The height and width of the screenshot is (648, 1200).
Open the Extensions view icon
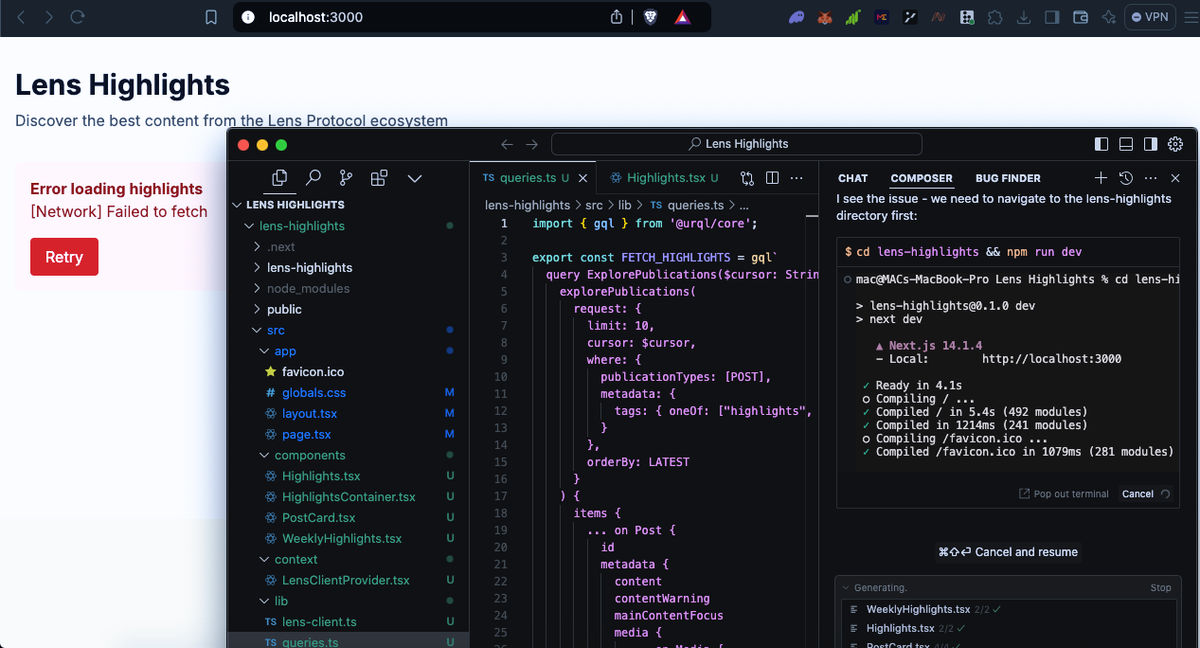(379, 178)
